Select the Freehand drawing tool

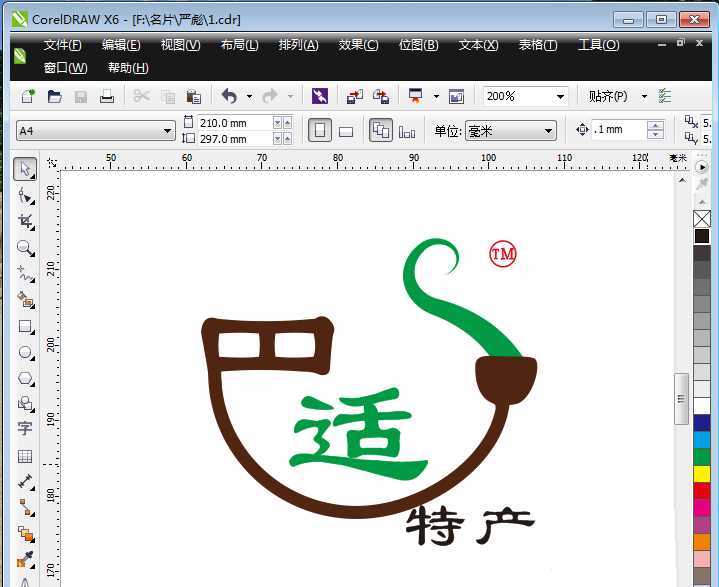point(25,274)
